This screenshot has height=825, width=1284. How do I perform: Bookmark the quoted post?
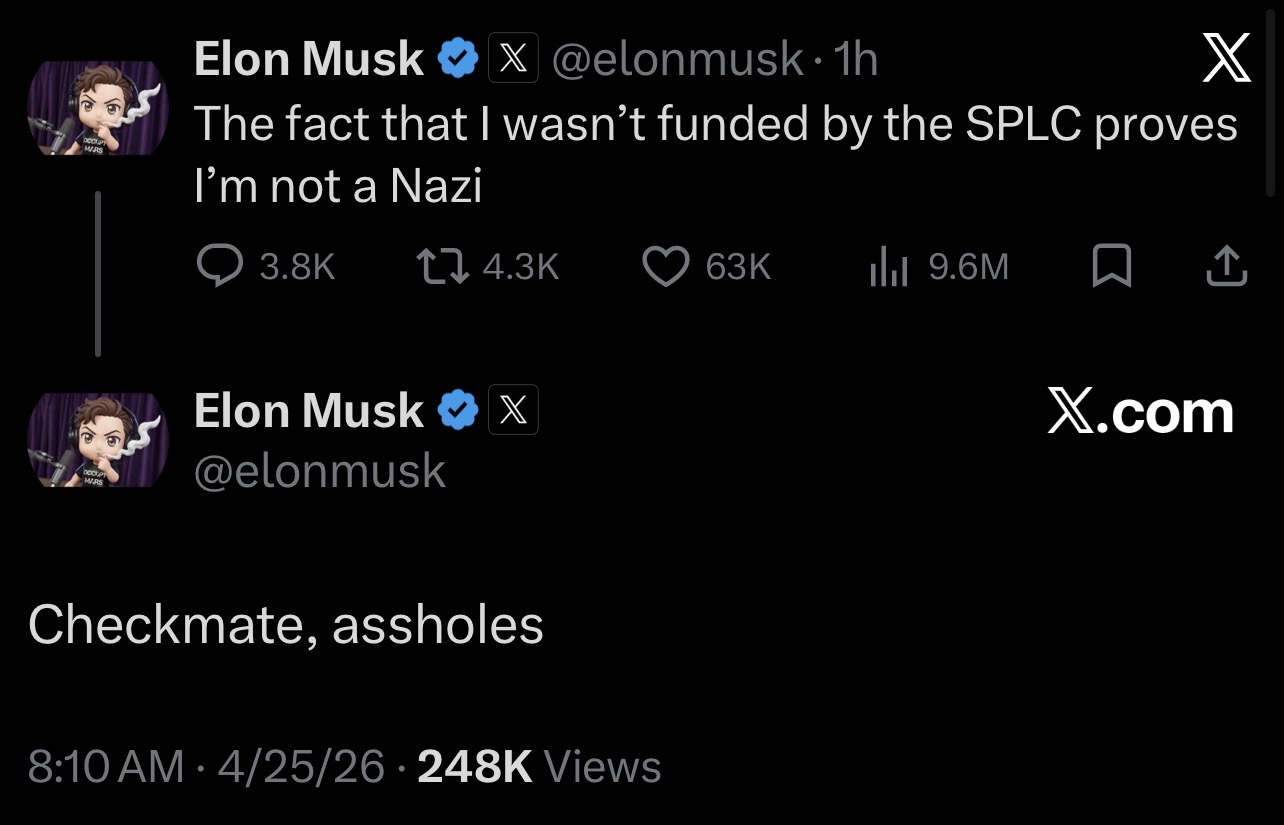point(1111,266)
